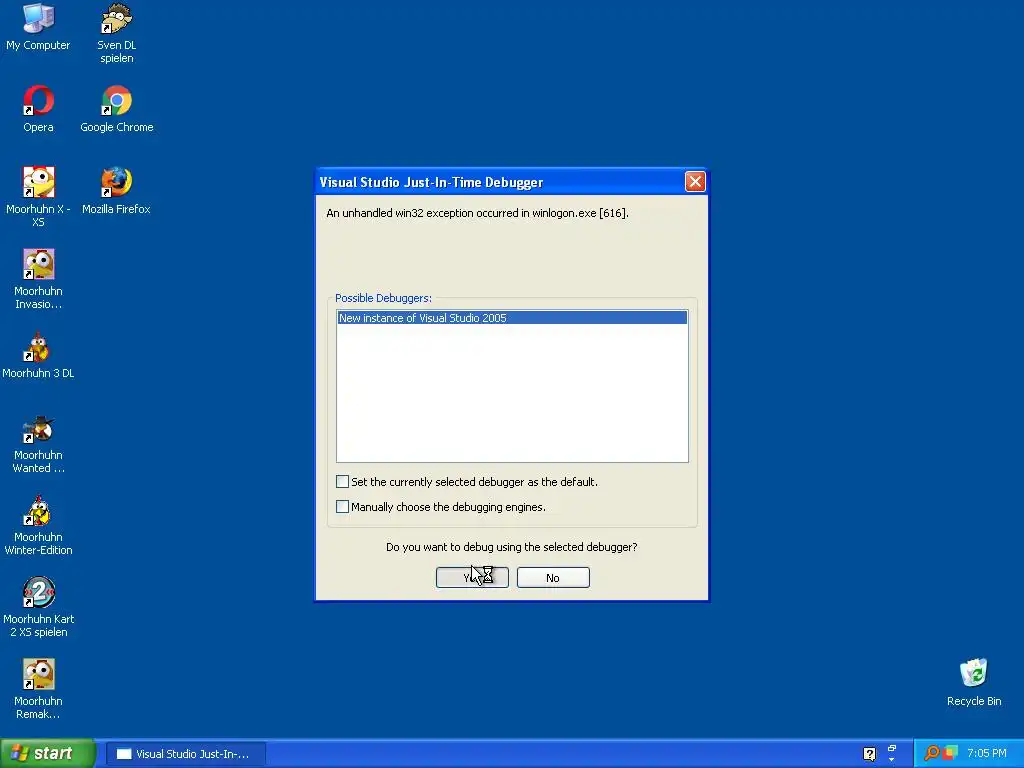Screen dimensions: 1024x768
Task: Click the help question mark tray icon
Action: (x=869, y=754)
